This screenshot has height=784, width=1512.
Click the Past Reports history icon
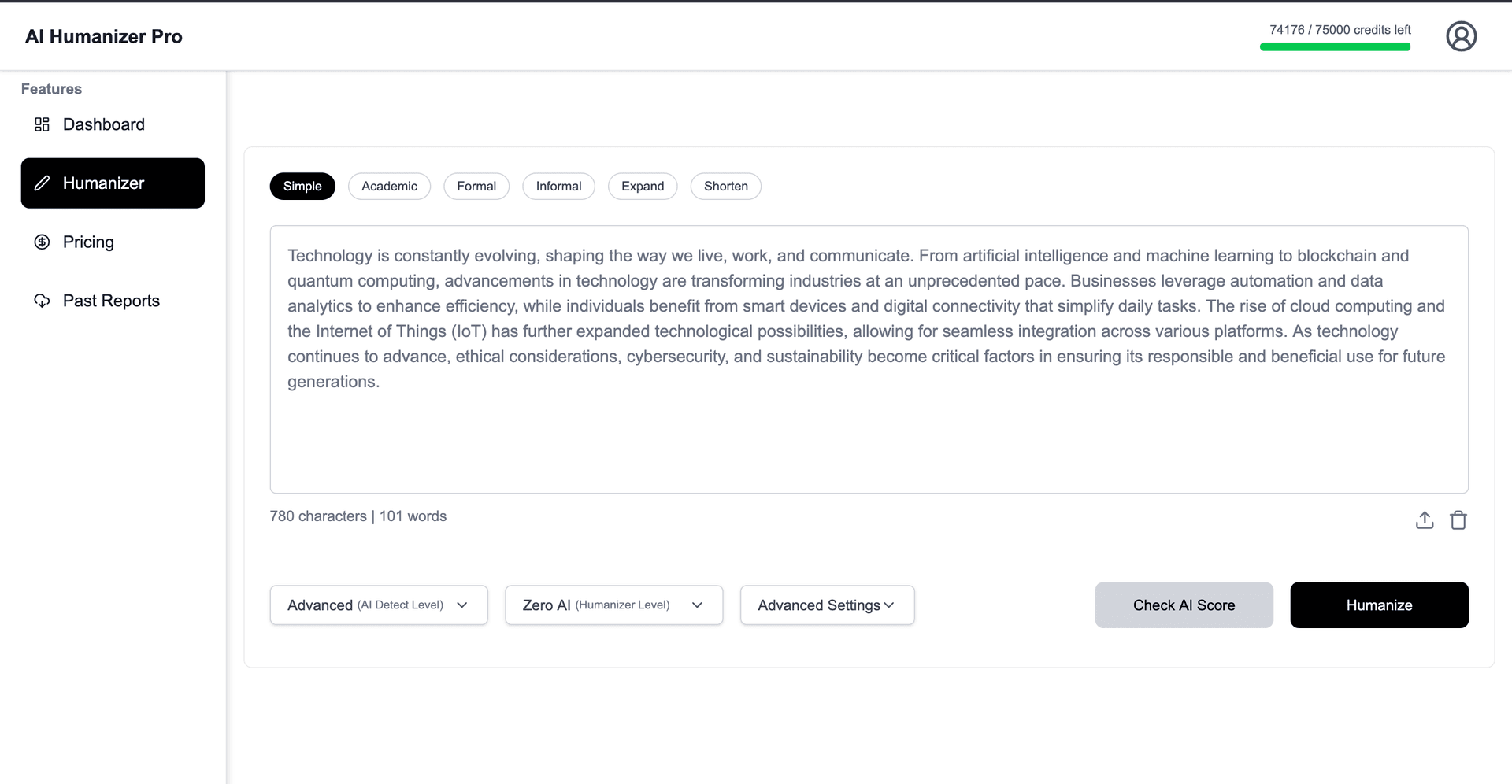[x=42, y=301]
